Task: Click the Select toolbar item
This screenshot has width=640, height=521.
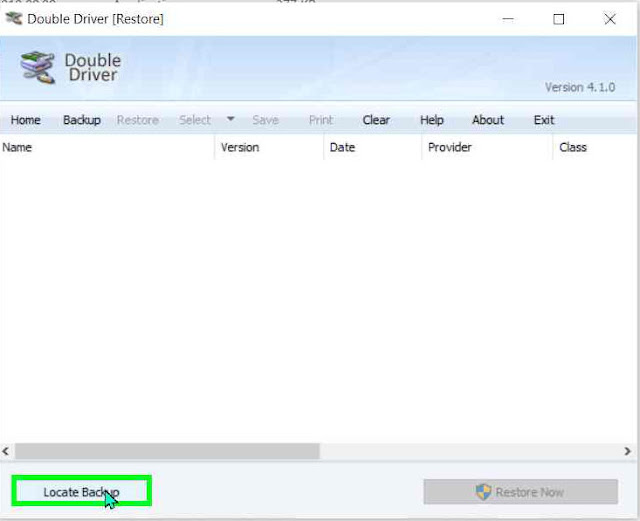Action: click(x=195, y=120)
